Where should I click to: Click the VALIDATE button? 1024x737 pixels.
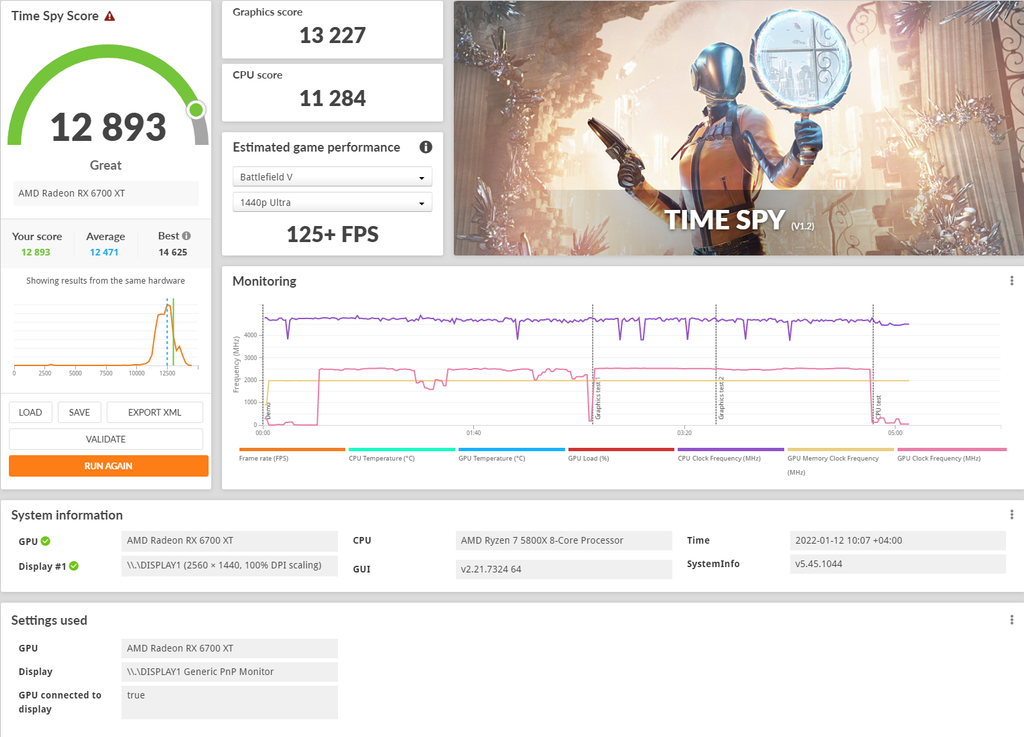(106, 439)
